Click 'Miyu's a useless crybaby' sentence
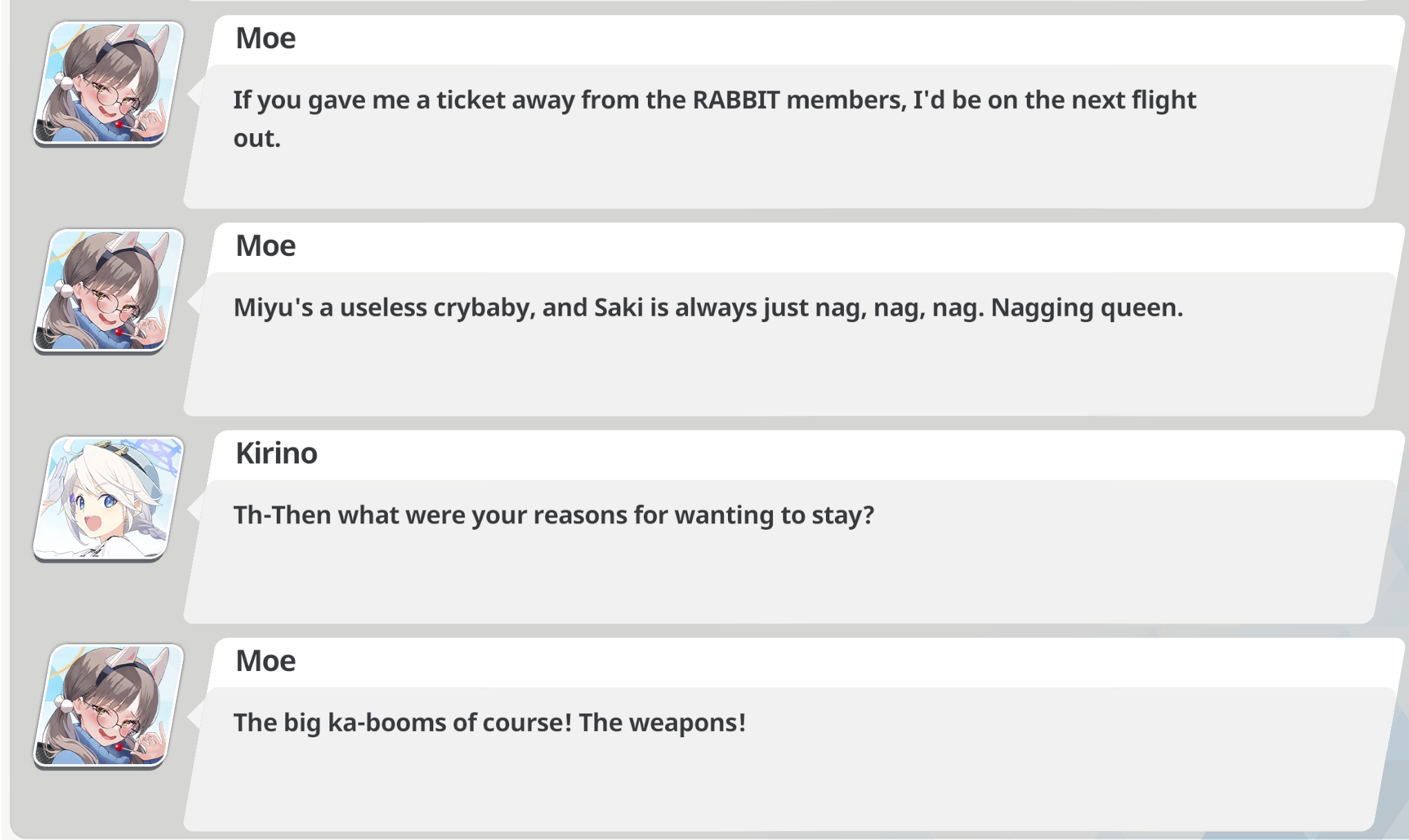Image resolution: width=1409 pixels, height=840 pixels. tap(384, 308)
